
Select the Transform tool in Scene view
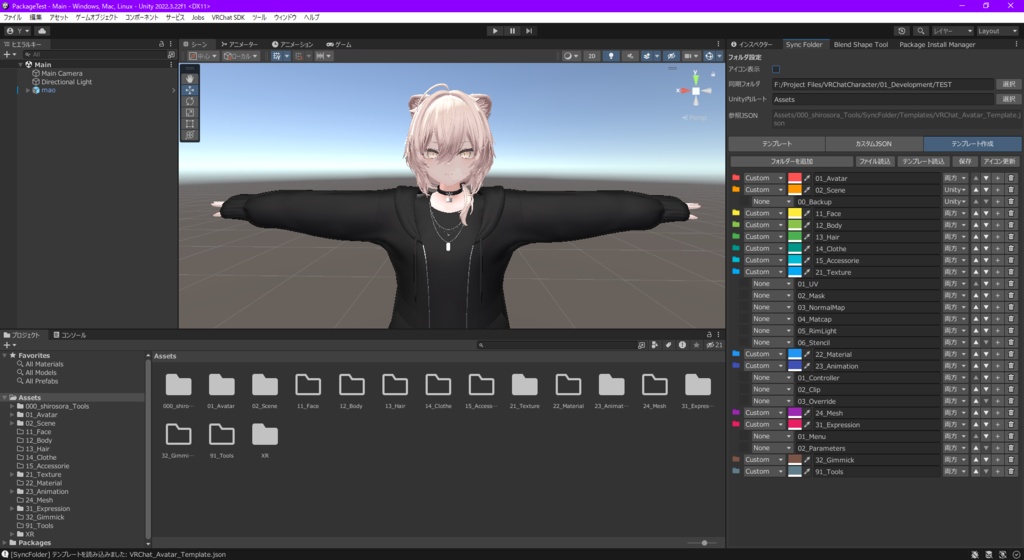189,134
